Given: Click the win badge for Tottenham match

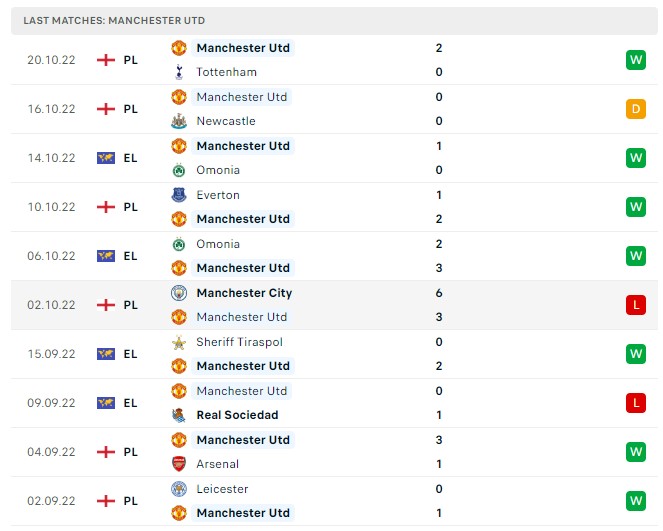Looking at the screenshot, I should [636, 60].
